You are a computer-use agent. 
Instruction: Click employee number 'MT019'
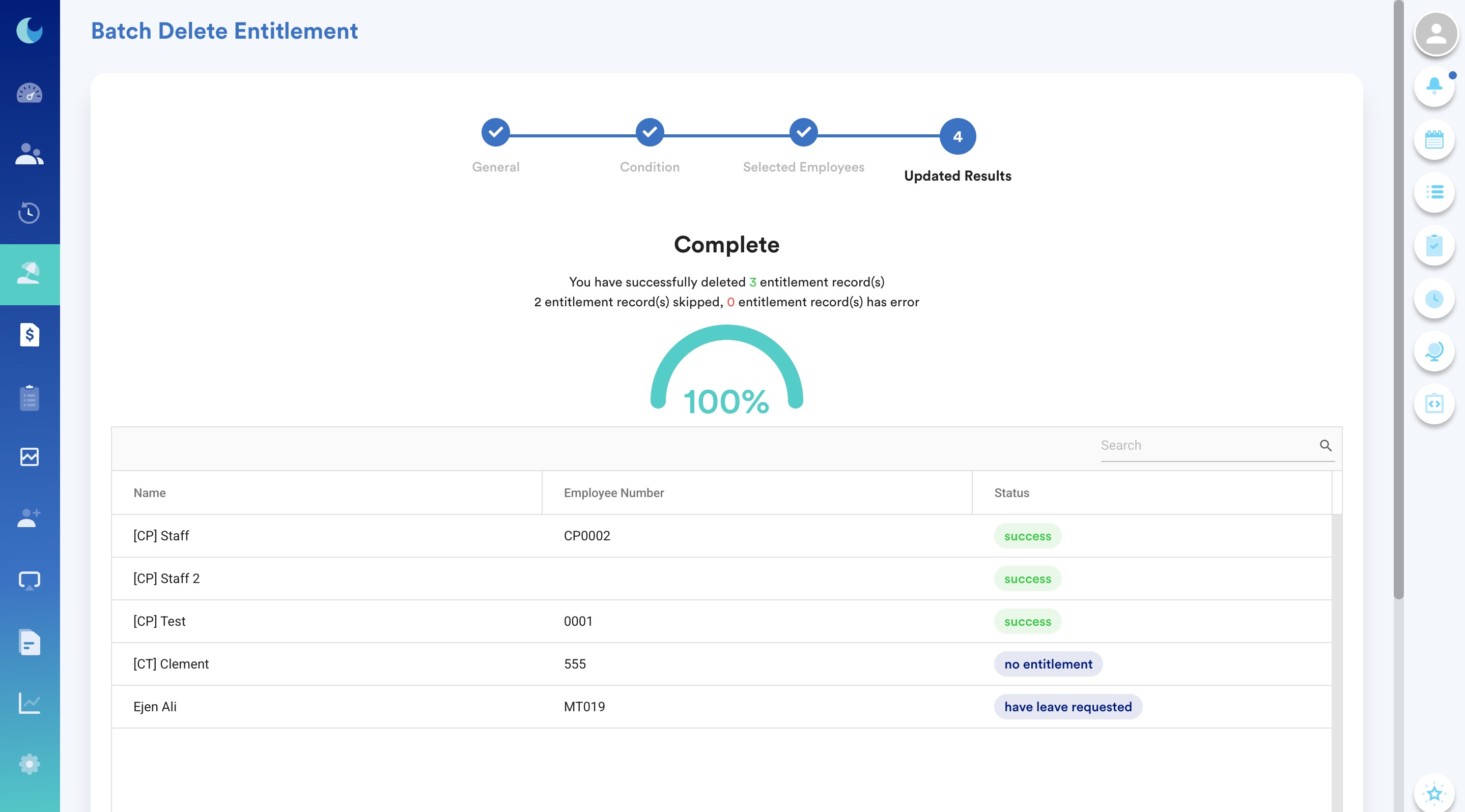point(584,706)
